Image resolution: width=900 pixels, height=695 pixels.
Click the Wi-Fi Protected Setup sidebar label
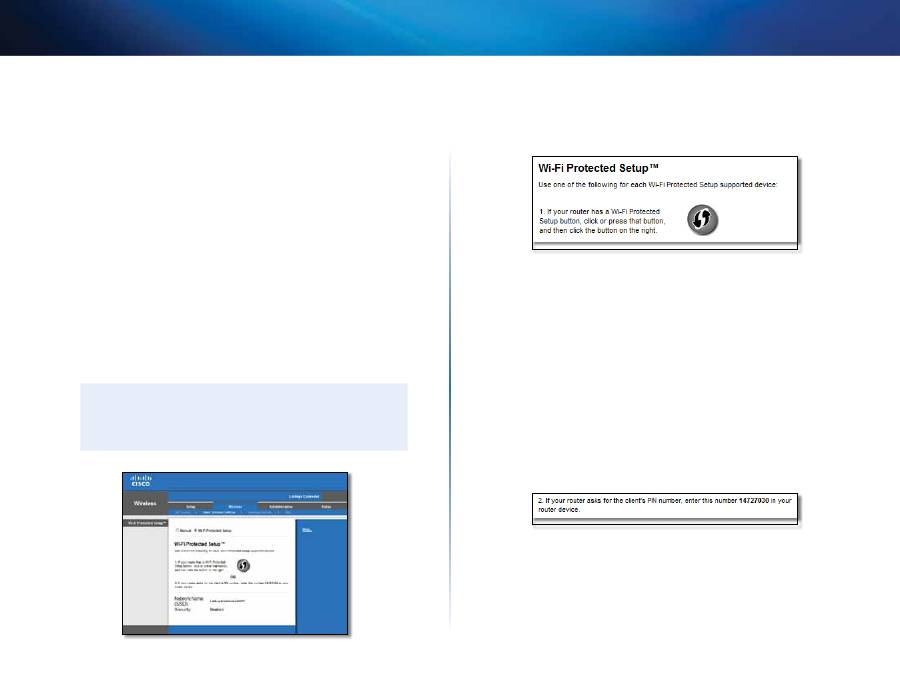(x=144, y=523)
